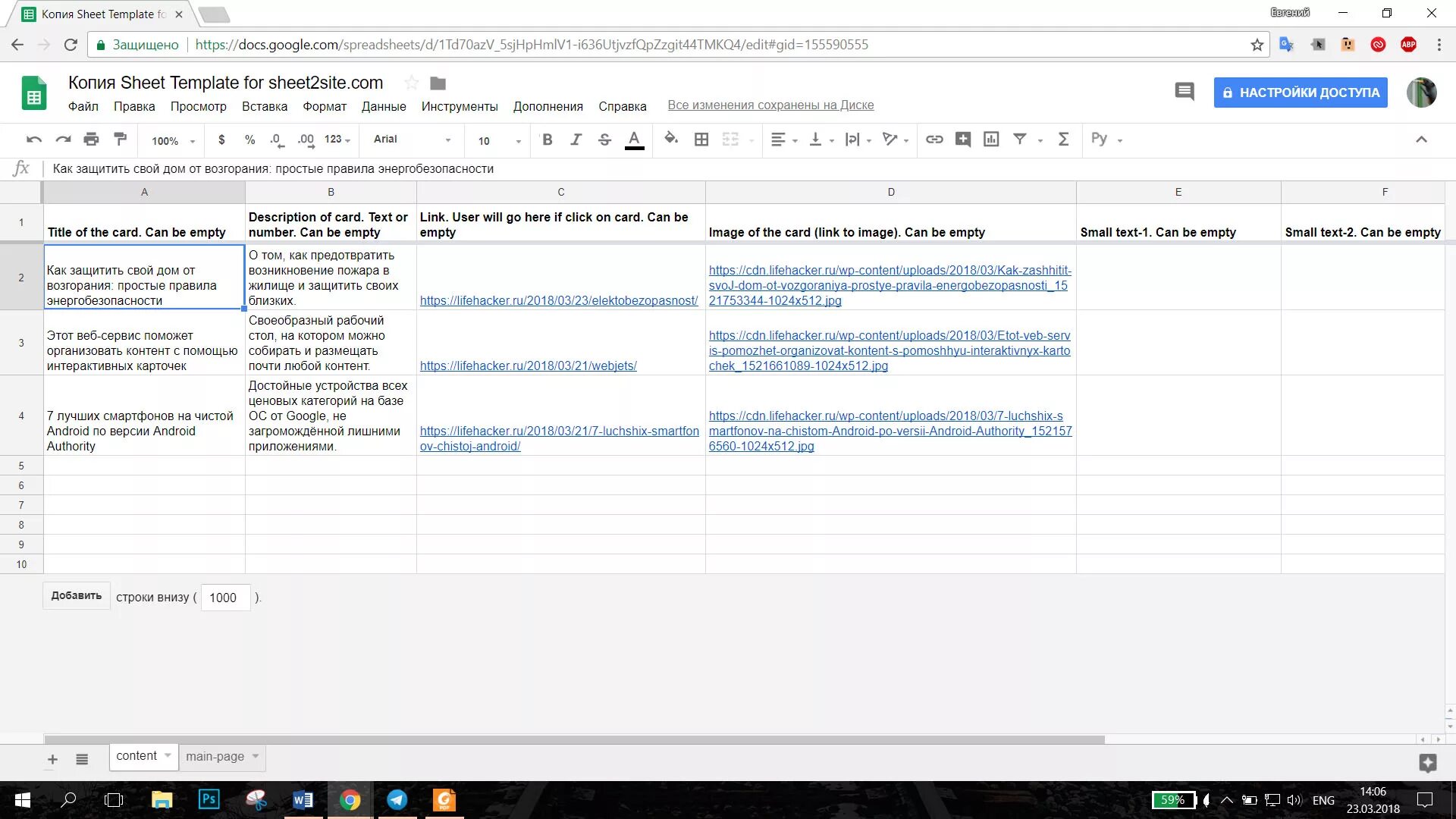Toggle strikethrough formatting
1456x819 pixels.
[x=604, y=140]
